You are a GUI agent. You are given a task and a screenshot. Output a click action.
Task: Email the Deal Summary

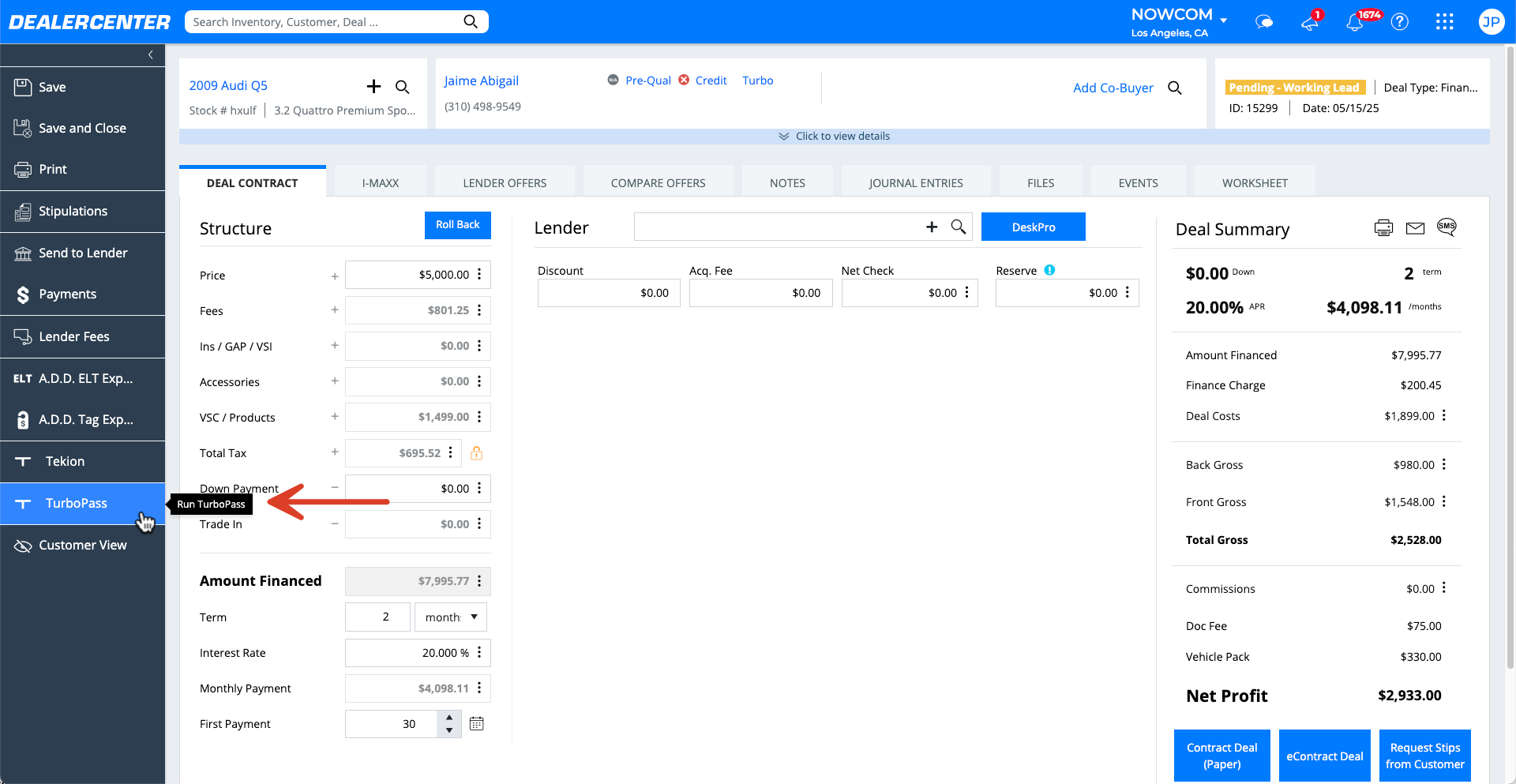tap(1416, 228)
